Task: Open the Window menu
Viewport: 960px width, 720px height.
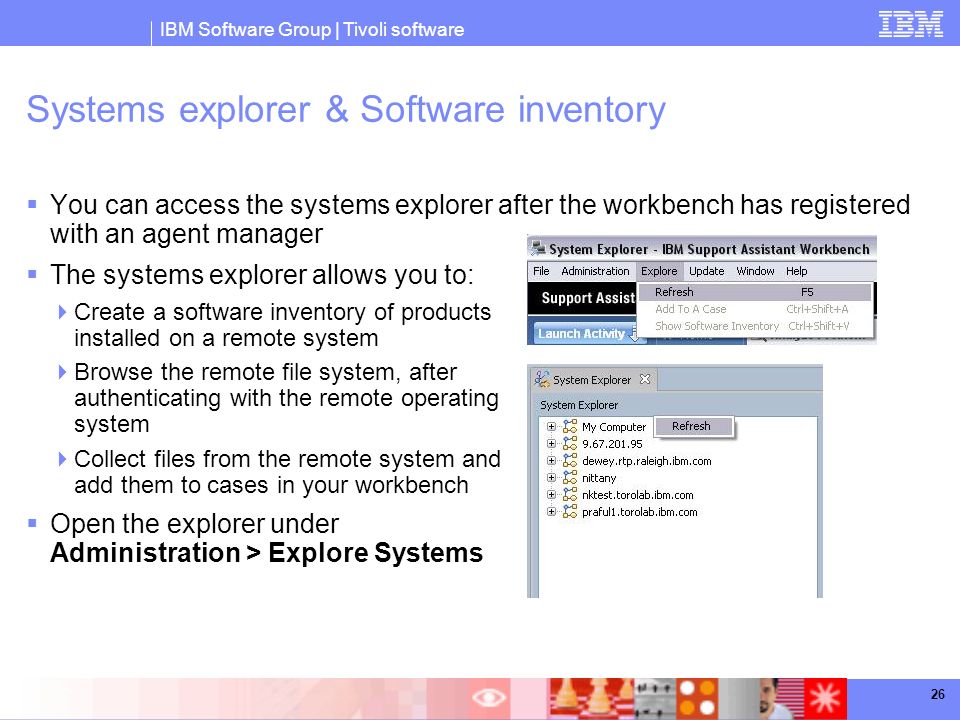Action: pyautogui.click(x=755, y=271)
